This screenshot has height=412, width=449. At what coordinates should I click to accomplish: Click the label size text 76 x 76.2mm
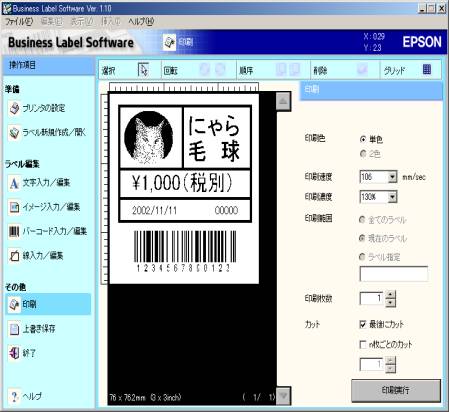tap(145, 397)
